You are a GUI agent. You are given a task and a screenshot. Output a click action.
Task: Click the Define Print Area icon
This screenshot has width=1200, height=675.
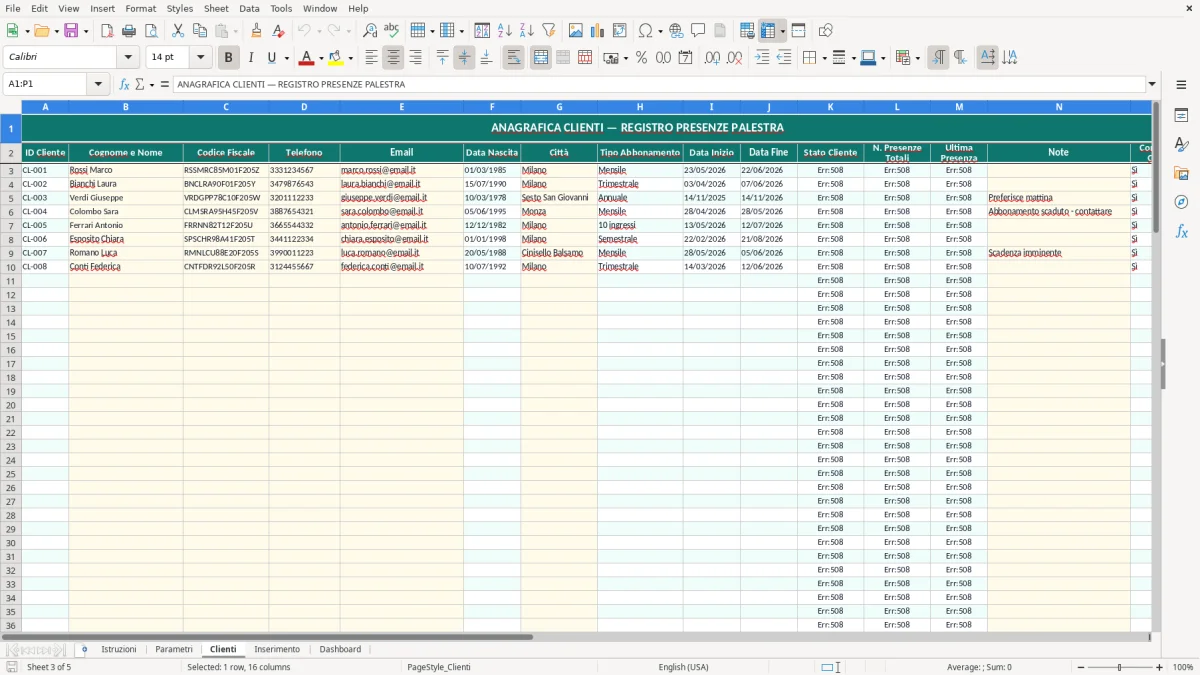pos(747,31)
